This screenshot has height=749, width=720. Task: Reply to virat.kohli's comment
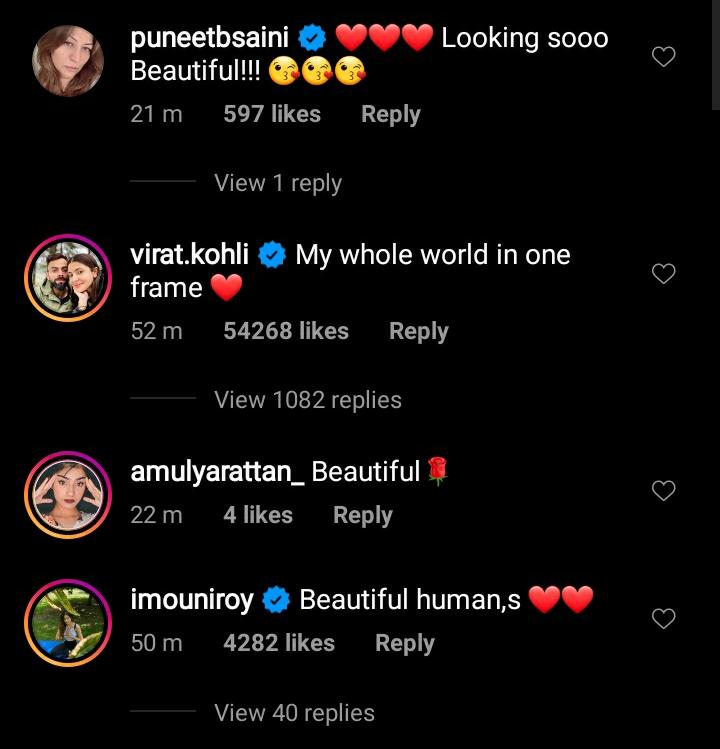tap(418, 331)
